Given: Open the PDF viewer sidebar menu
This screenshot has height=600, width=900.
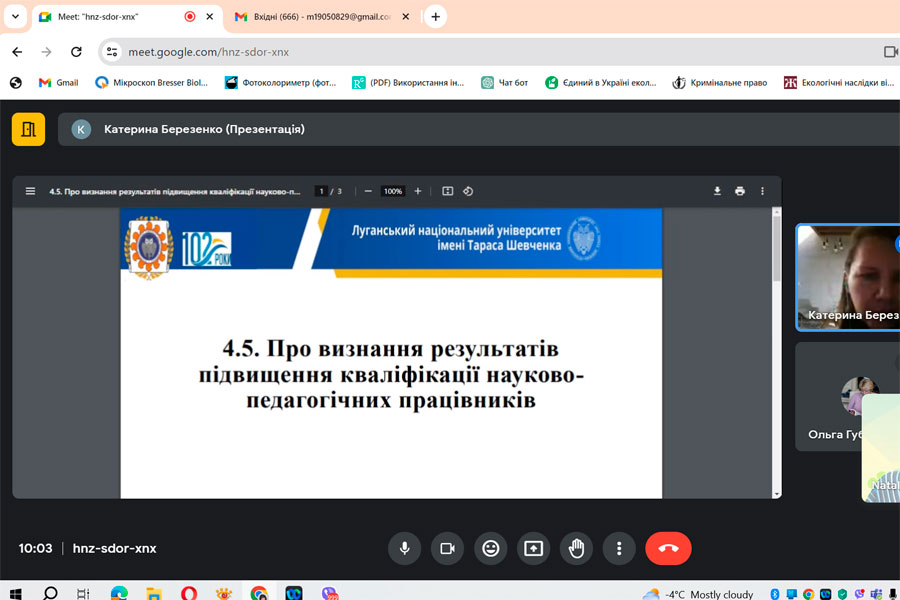Looking at the screenshot, I should point(30,191).
